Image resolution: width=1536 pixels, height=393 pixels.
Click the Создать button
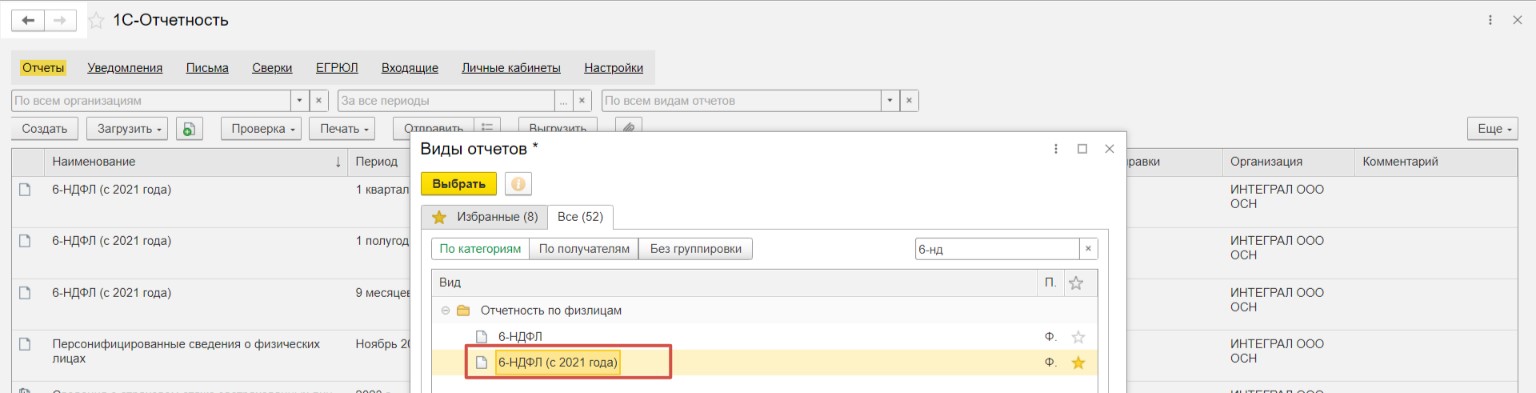[44, 128]
